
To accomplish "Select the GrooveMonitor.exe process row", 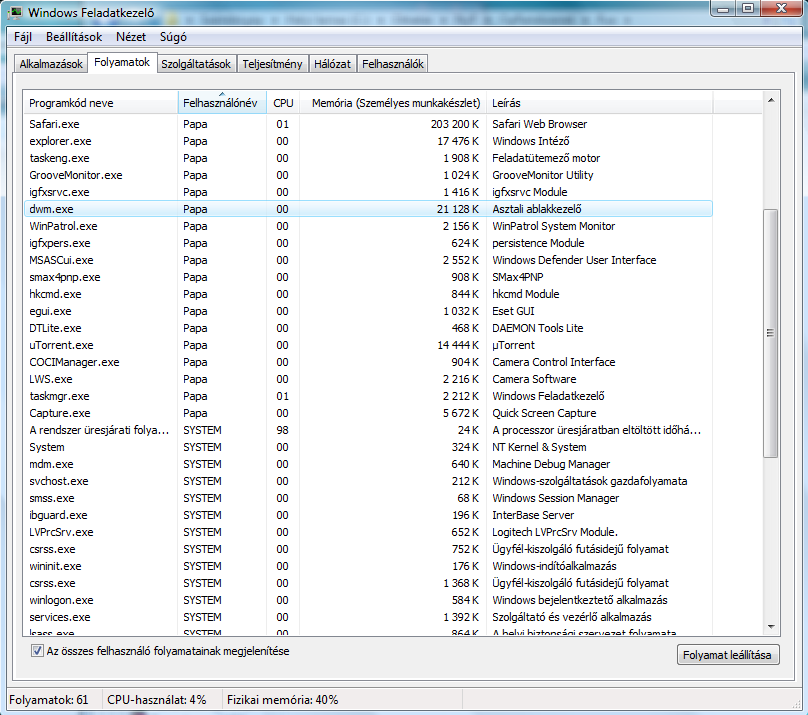I will point(368,175).
